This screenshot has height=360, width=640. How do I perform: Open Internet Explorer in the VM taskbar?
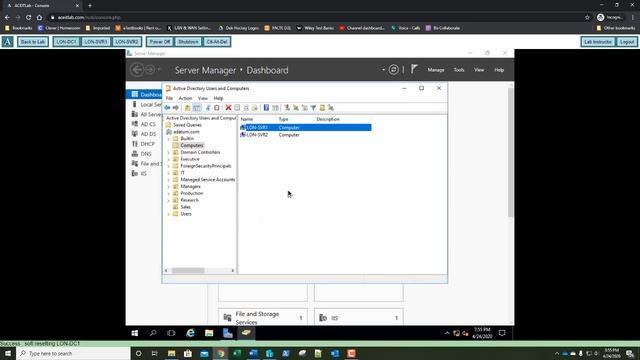click(x=191, y=333)
